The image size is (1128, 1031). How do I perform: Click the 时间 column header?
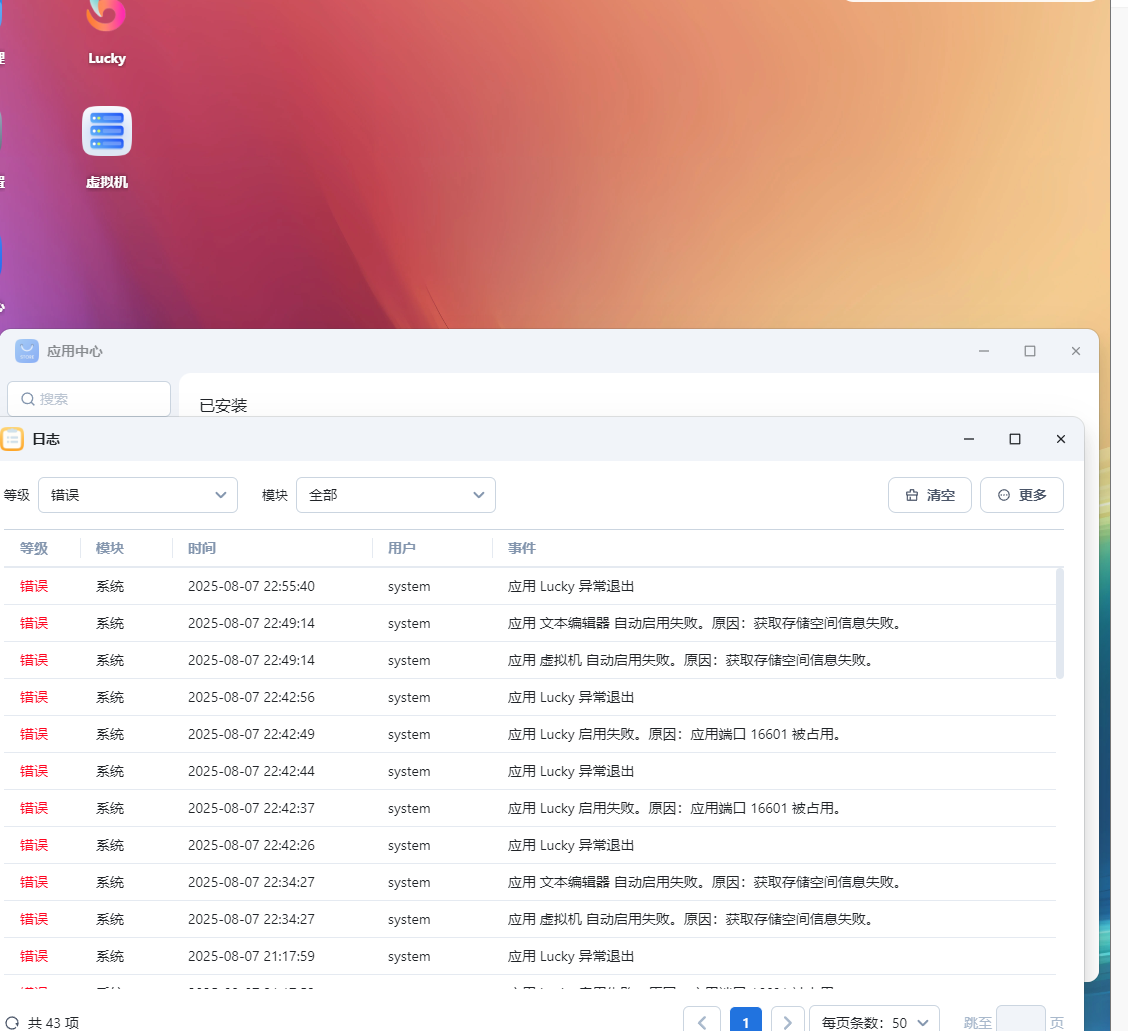pos(202,548)
